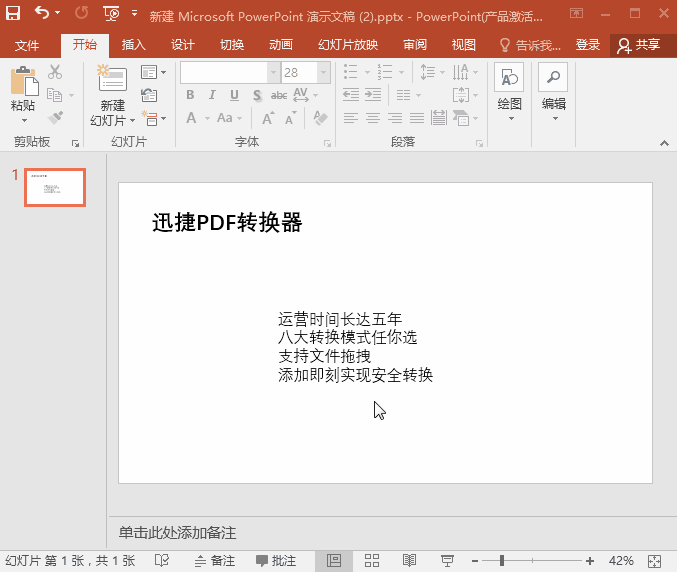Switch to the Animations (动画) tab
Screen dimensions: 677x572
pyautogui.click(x=281, y=45)
